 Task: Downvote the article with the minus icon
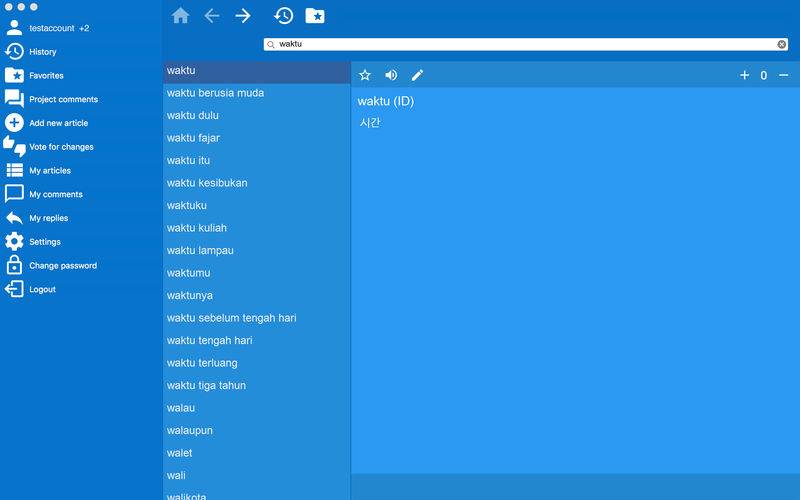click(784, 76)
